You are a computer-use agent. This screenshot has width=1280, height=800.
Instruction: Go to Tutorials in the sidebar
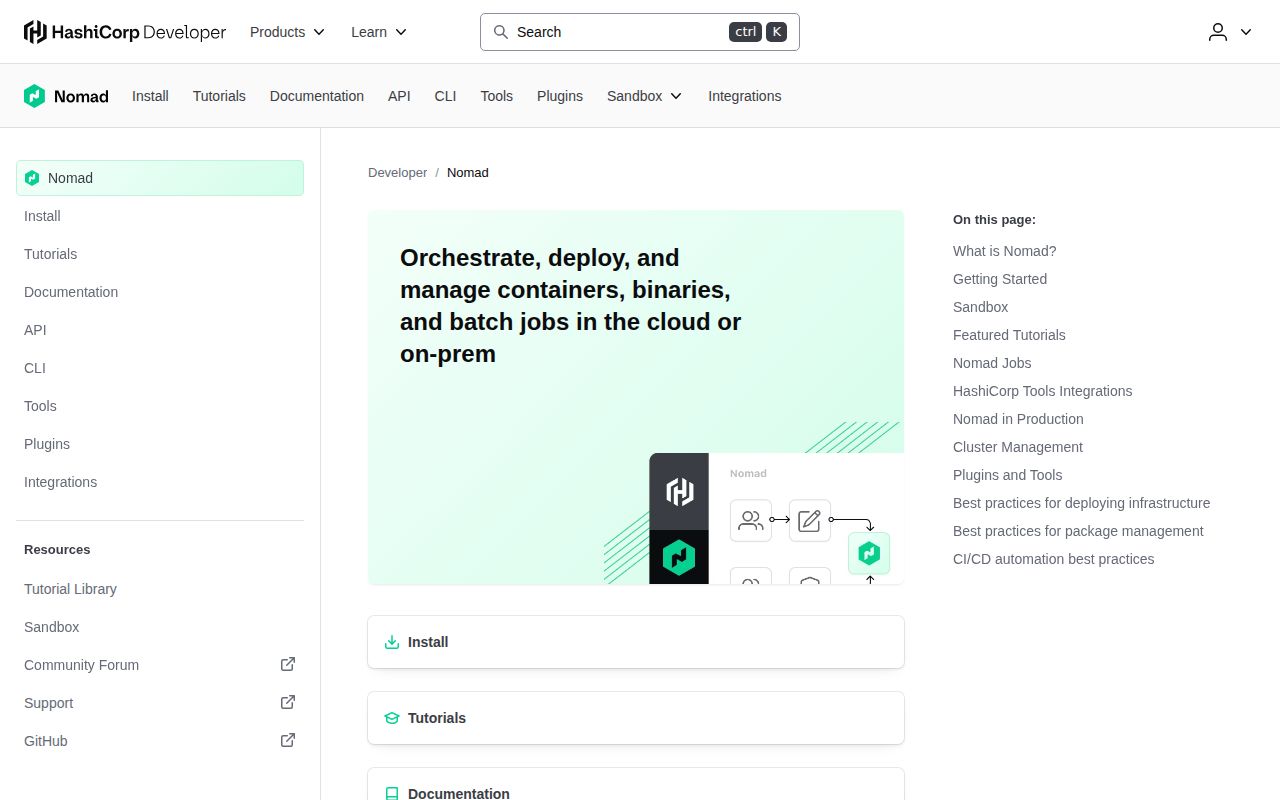point(160,254)
